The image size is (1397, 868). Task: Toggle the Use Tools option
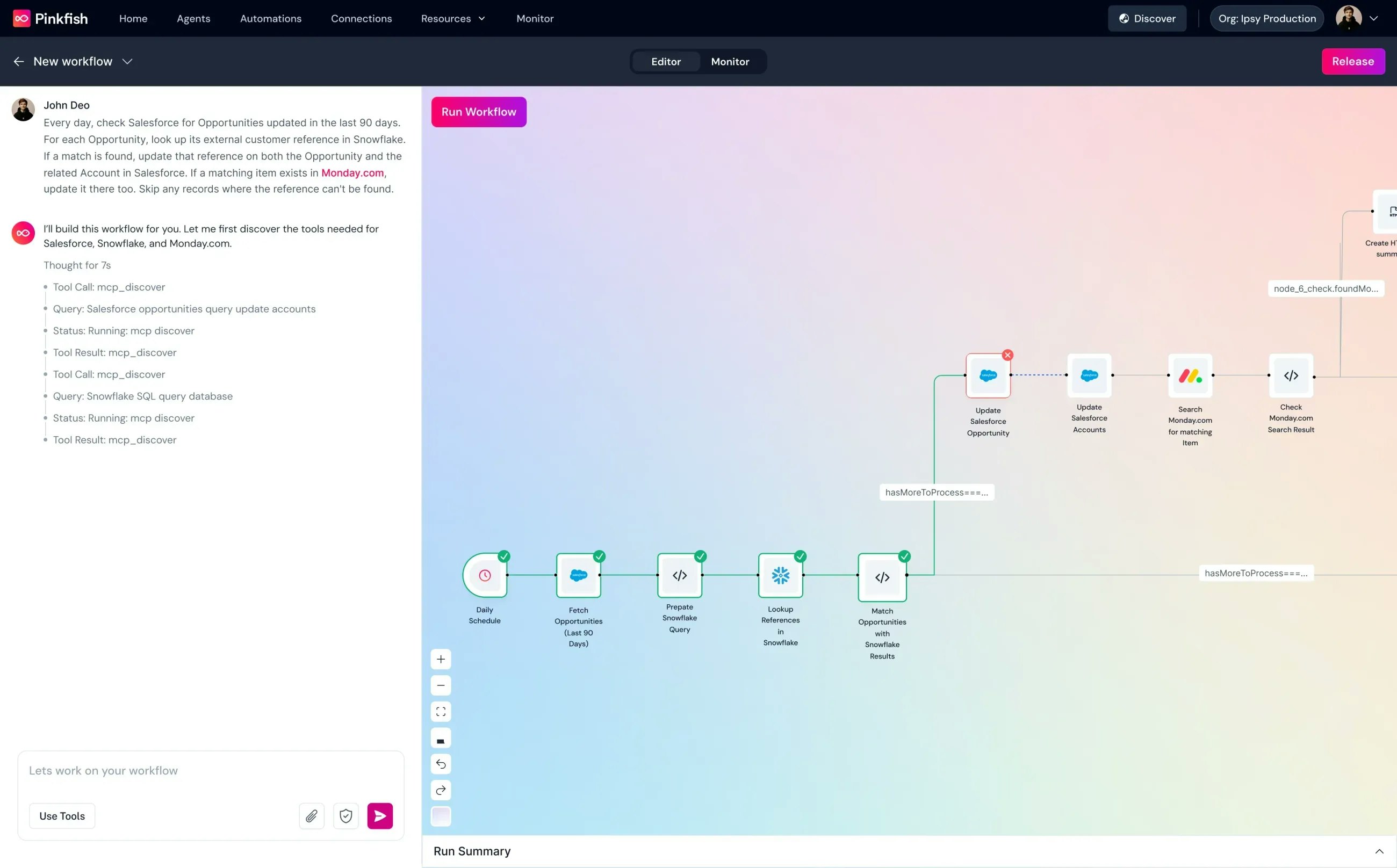(61, 815)
